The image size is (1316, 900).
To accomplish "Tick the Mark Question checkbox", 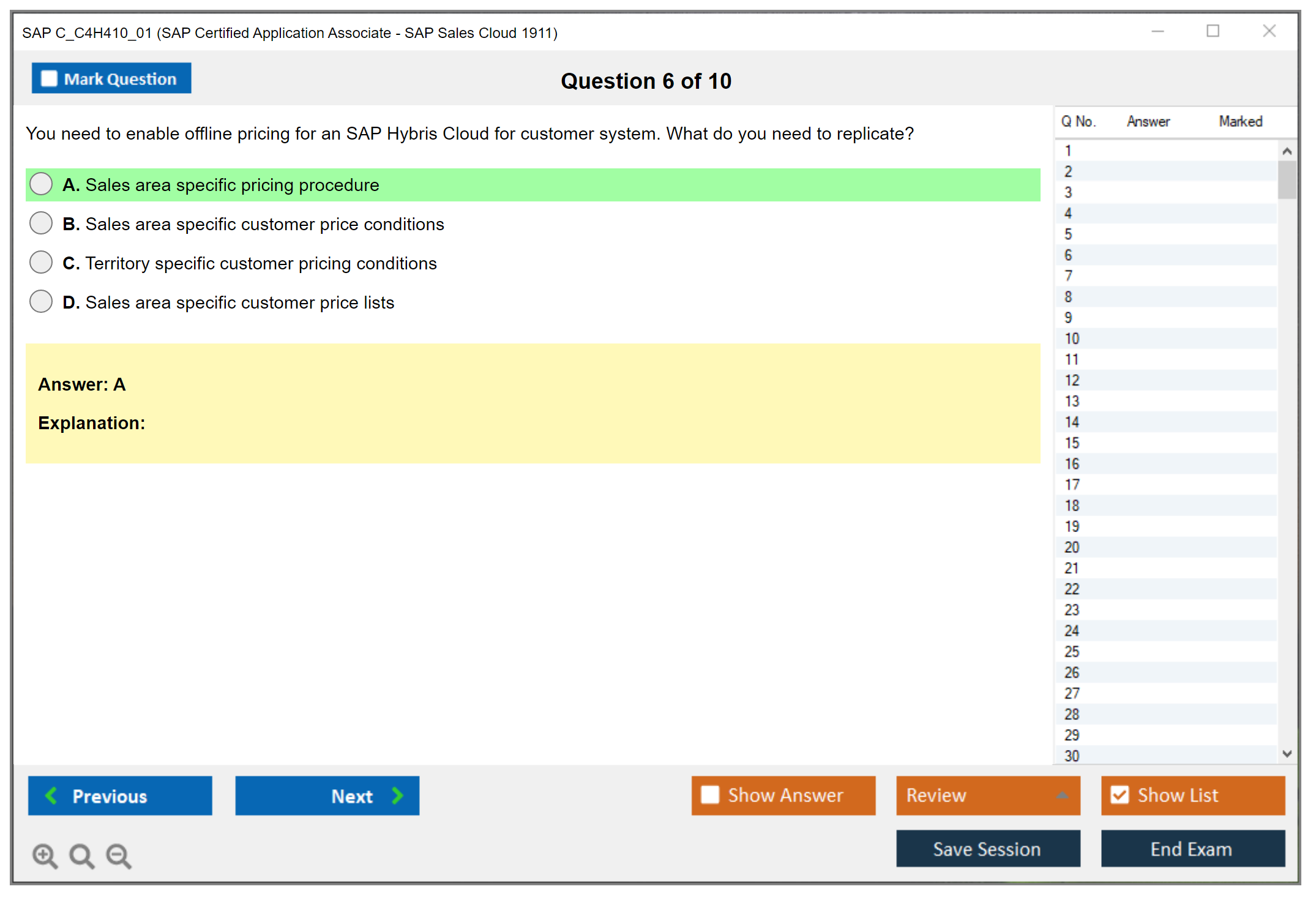I will click(x=49, y=79).
